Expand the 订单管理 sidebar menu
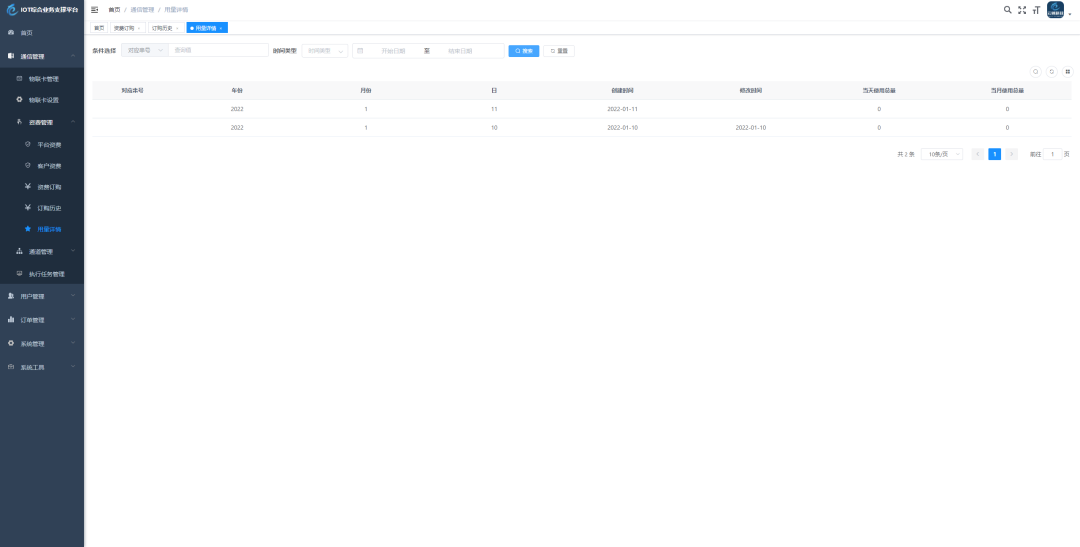 (42, 320)
